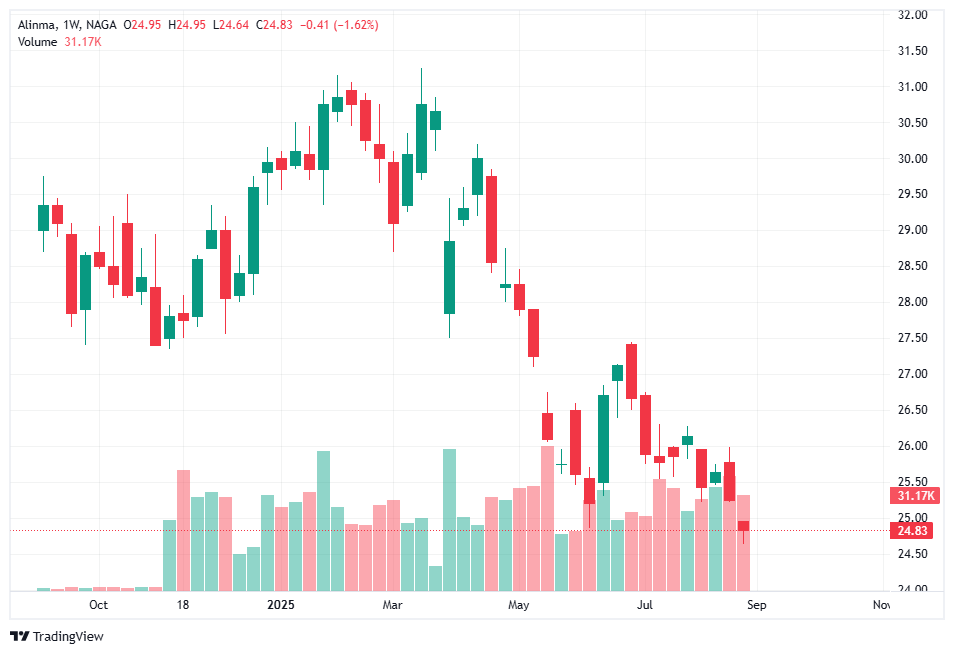954x654 pixels.
Task: Open the TradingView text link
Action: click(68, 636)
